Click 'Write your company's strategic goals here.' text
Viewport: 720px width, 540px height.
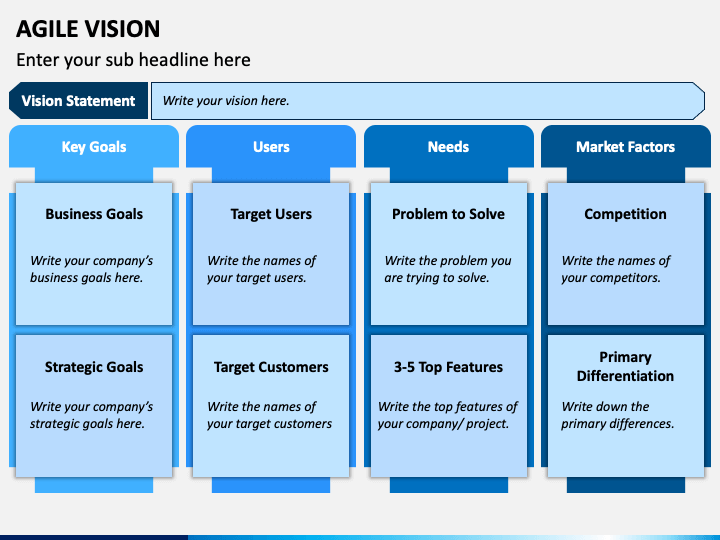(91, 415)
